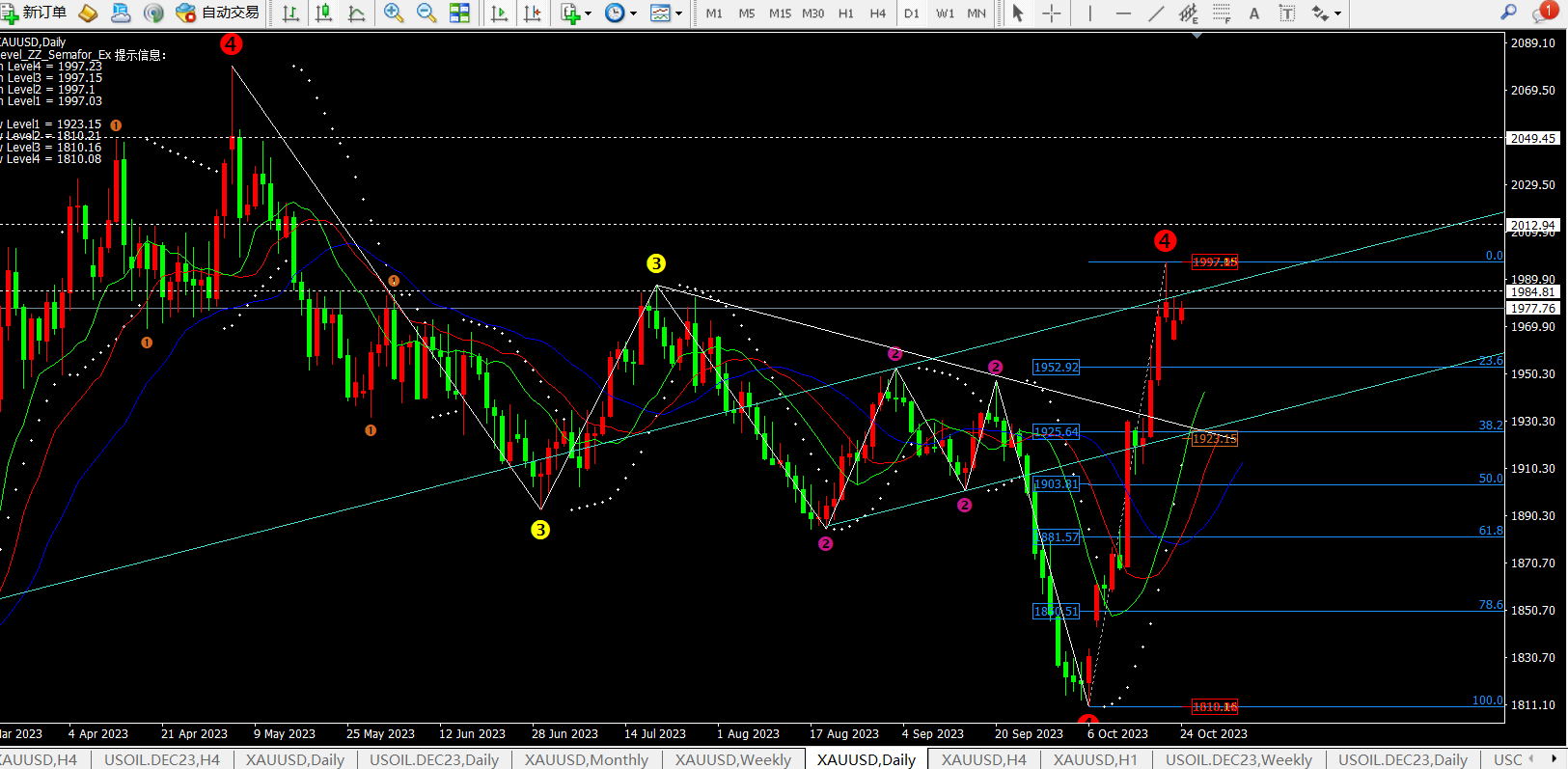Open the search magnifier

1508,12
